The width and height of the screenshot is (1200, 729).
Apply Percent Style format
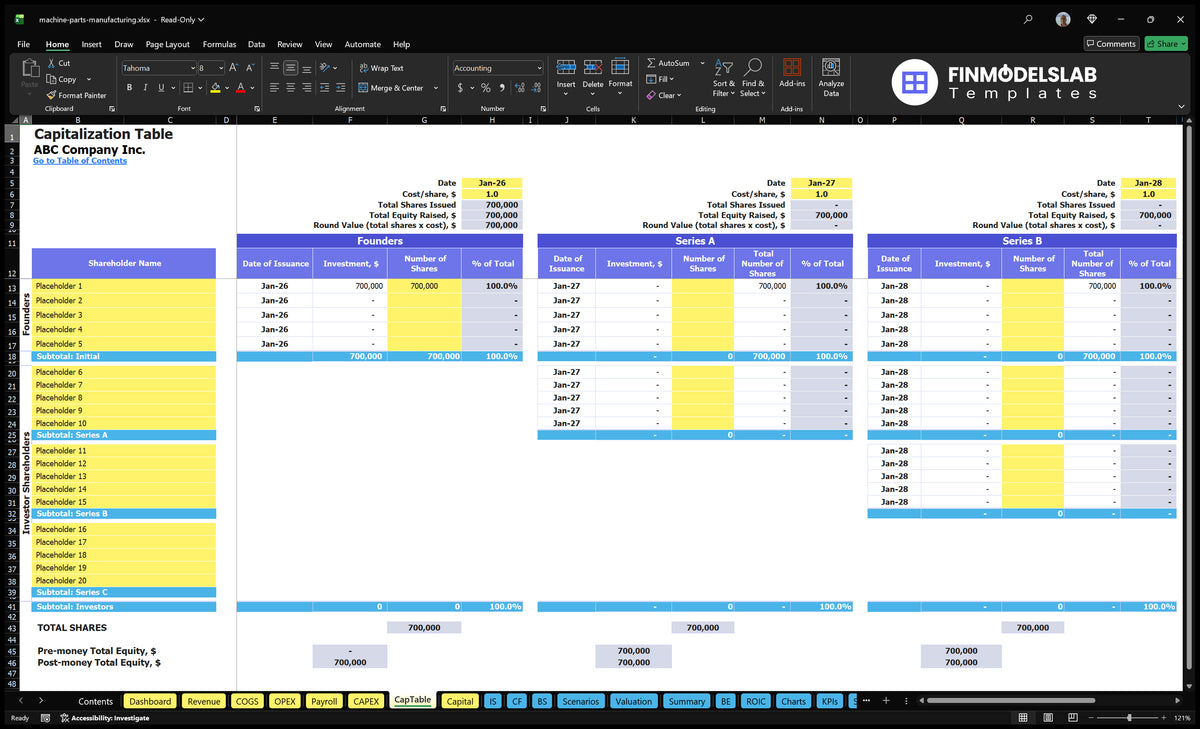(486, 88)
